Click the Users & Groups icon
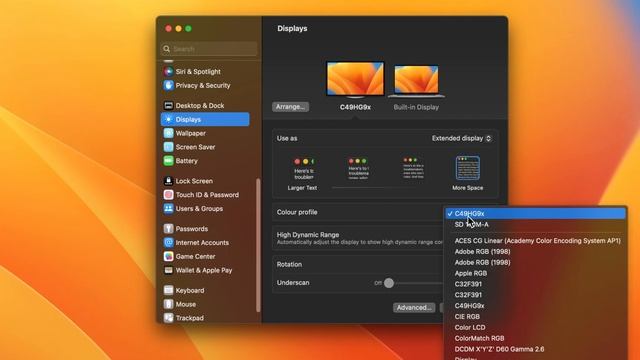The height and width of the screenshot is (360, 640). [168, 209]
